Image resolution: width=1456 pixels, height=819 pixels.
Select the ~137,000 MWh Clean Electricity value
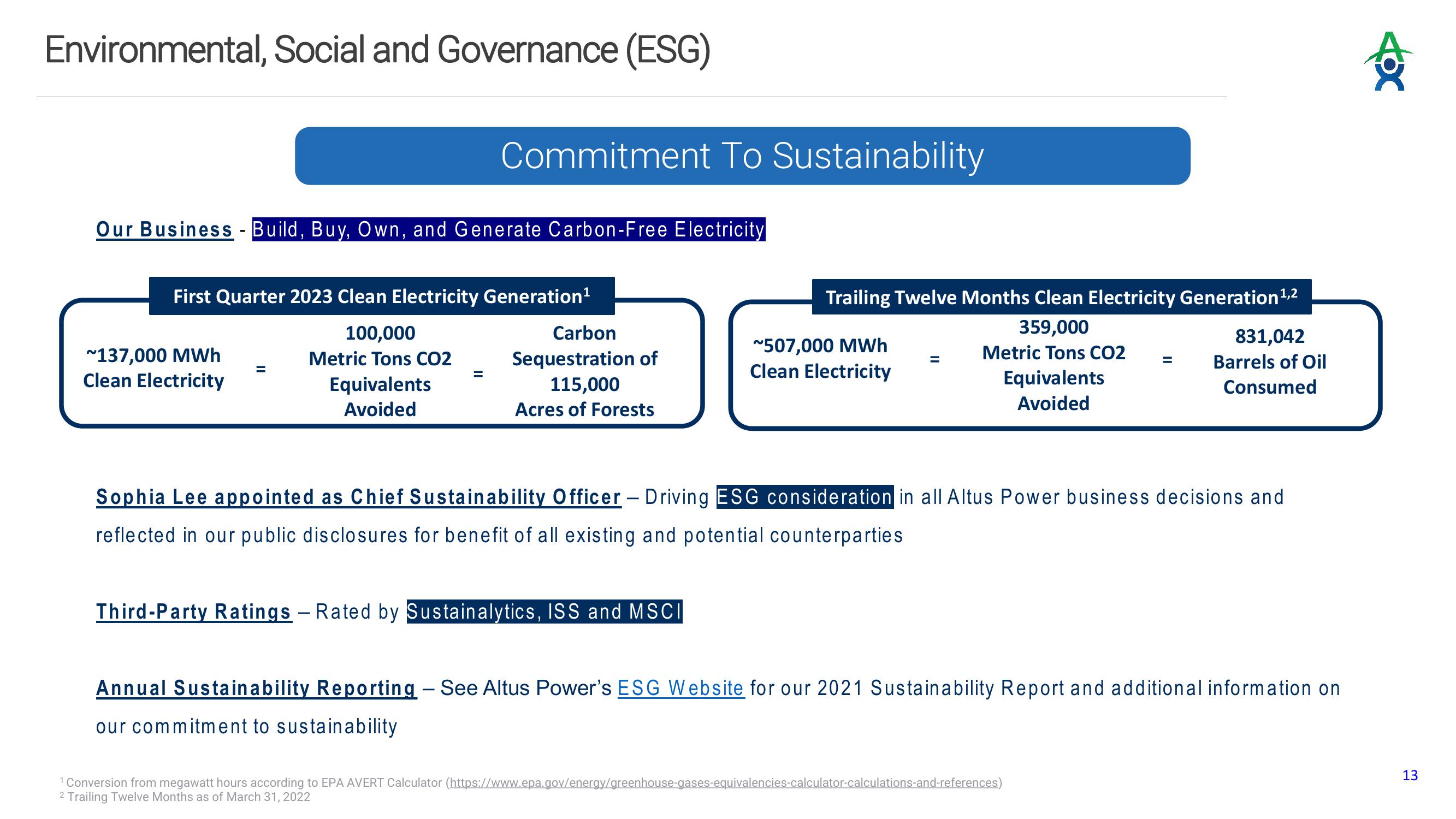coord(153,368)
